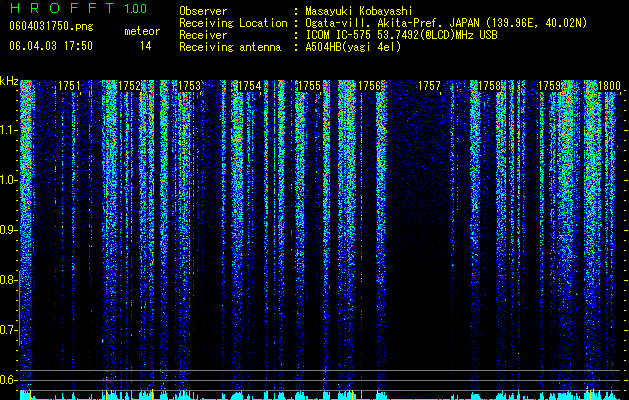
Task: Click the 1755 time marker
Action: coord(309,86)
